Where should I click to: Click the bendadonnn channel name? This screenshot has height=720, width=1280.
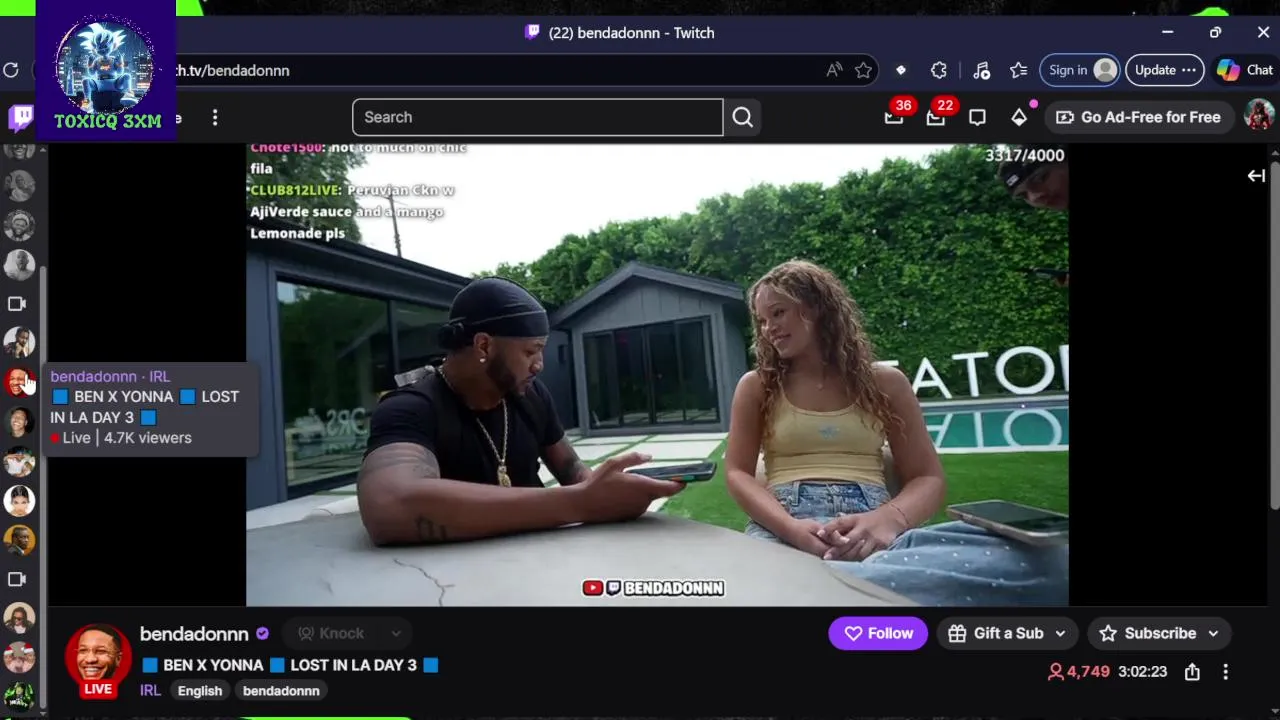194,634
